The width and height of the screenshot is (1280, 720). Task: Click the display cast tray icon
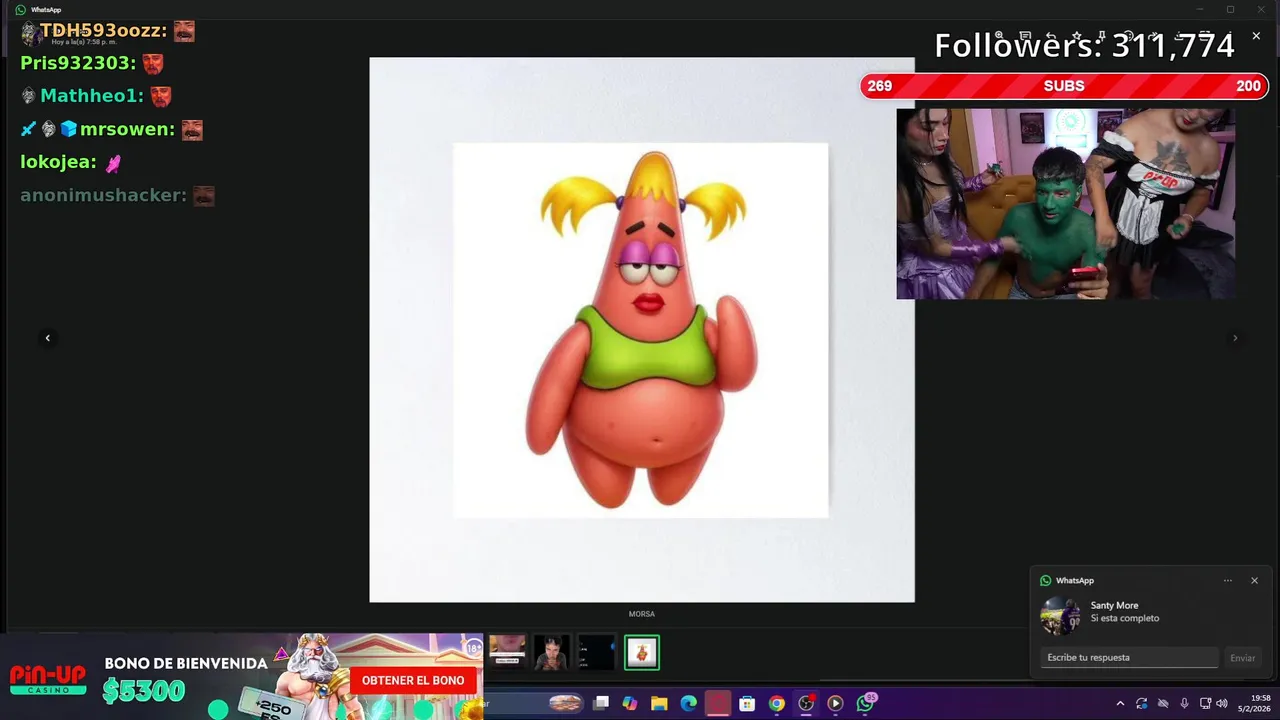(x=1206, y=704)
